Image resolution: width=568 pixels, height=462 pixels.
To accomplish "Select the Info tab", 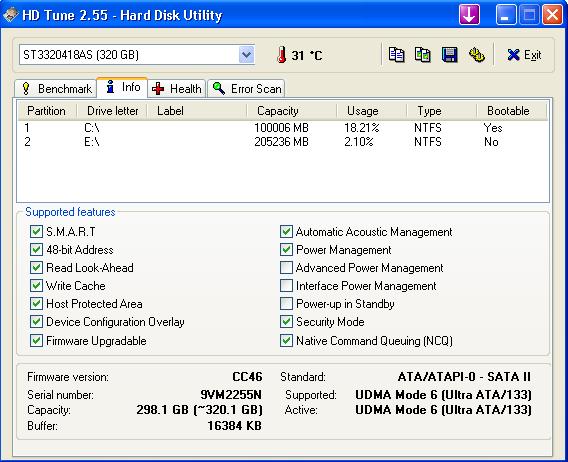I will pyautogui.click(x=122, y=87).
